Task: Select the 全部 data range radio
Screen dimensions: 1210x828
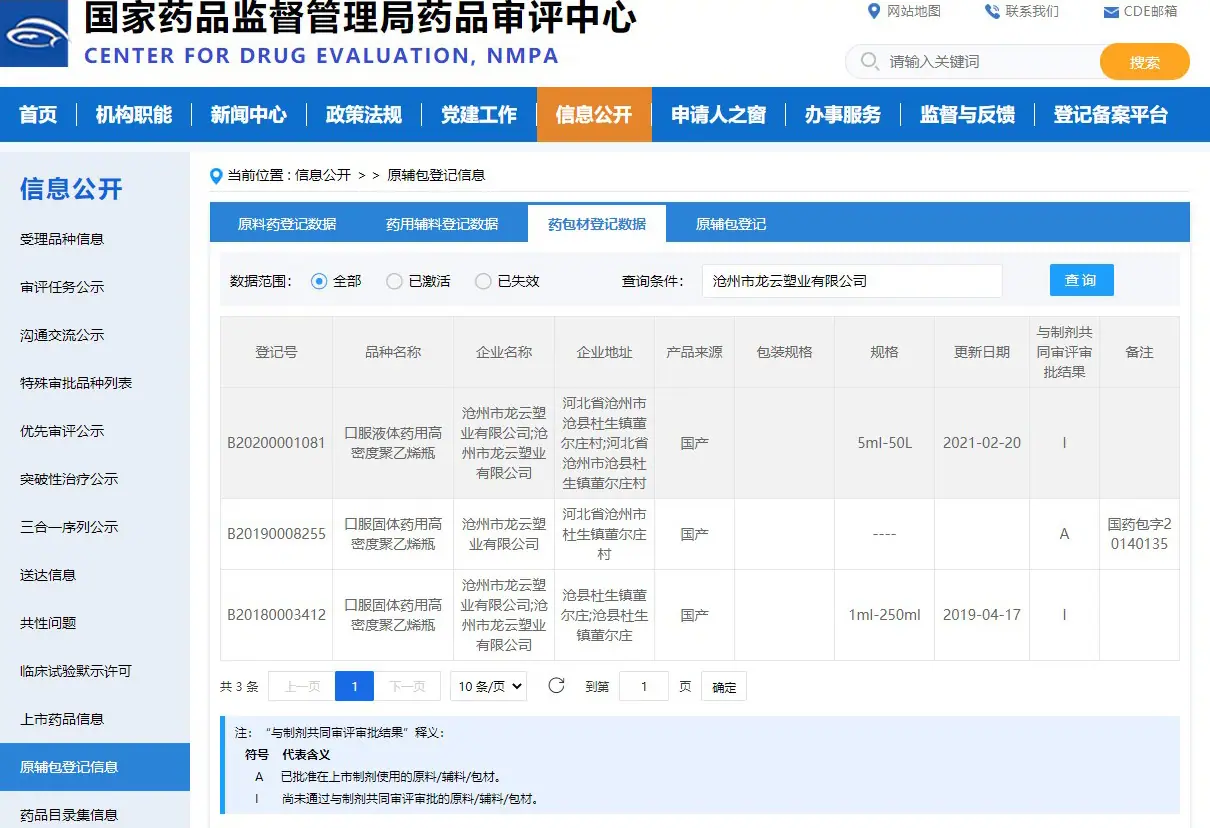Action: [x=319, y=281]
